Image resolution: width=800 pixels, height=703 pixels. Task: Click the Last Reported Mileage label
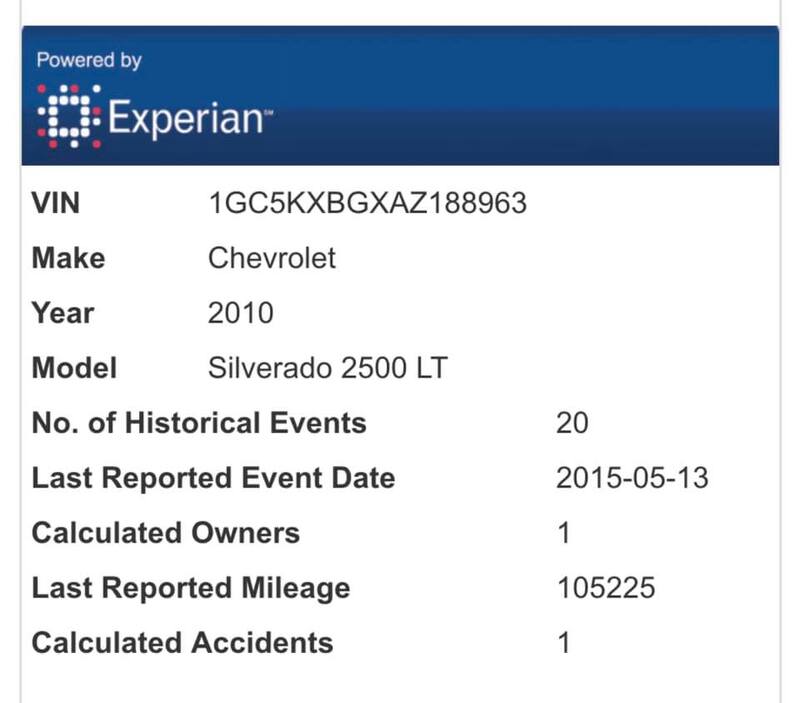[x=191, y=588]
